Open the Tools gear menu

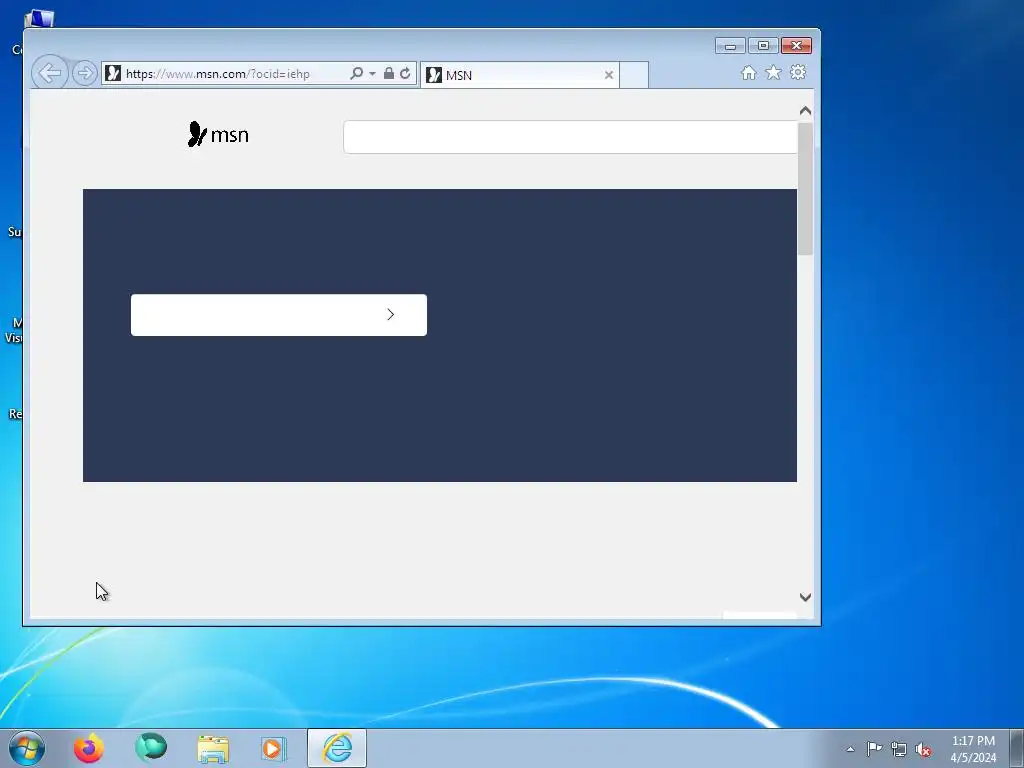point(797,72)
